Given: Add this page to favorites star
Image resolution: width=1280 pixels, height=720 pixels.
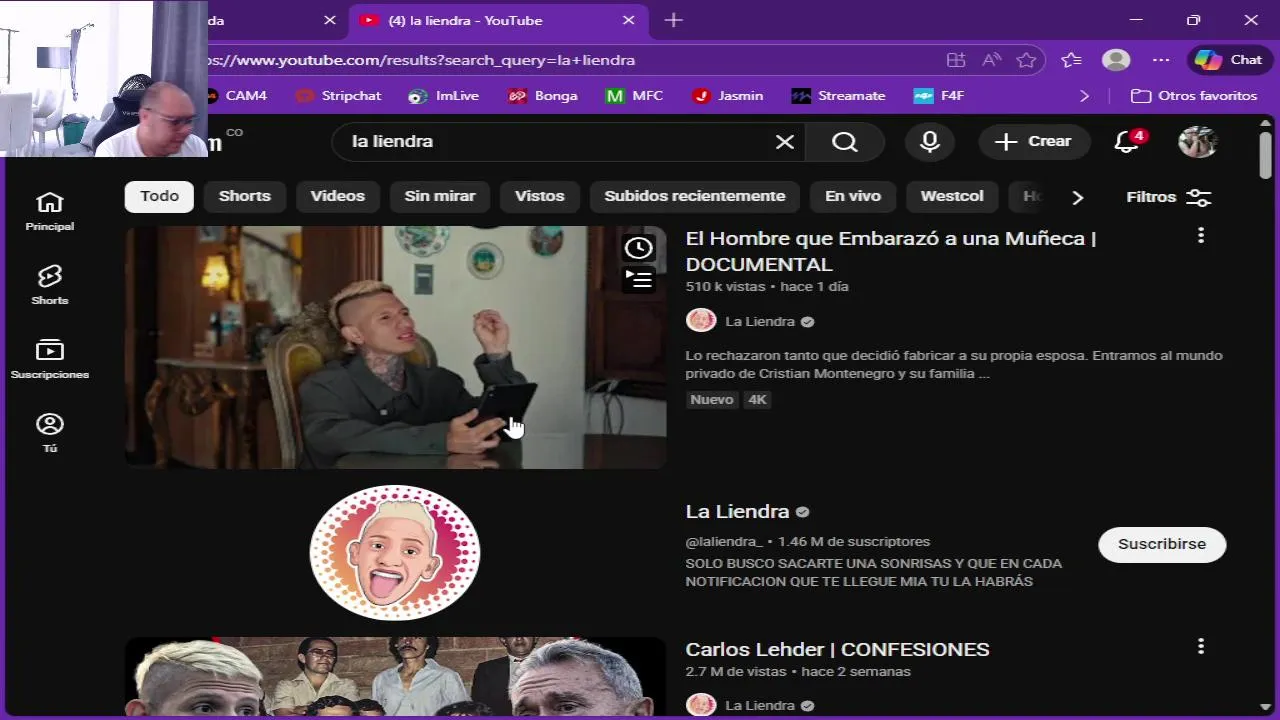Looking at the screenshot, I should 1026,60.
